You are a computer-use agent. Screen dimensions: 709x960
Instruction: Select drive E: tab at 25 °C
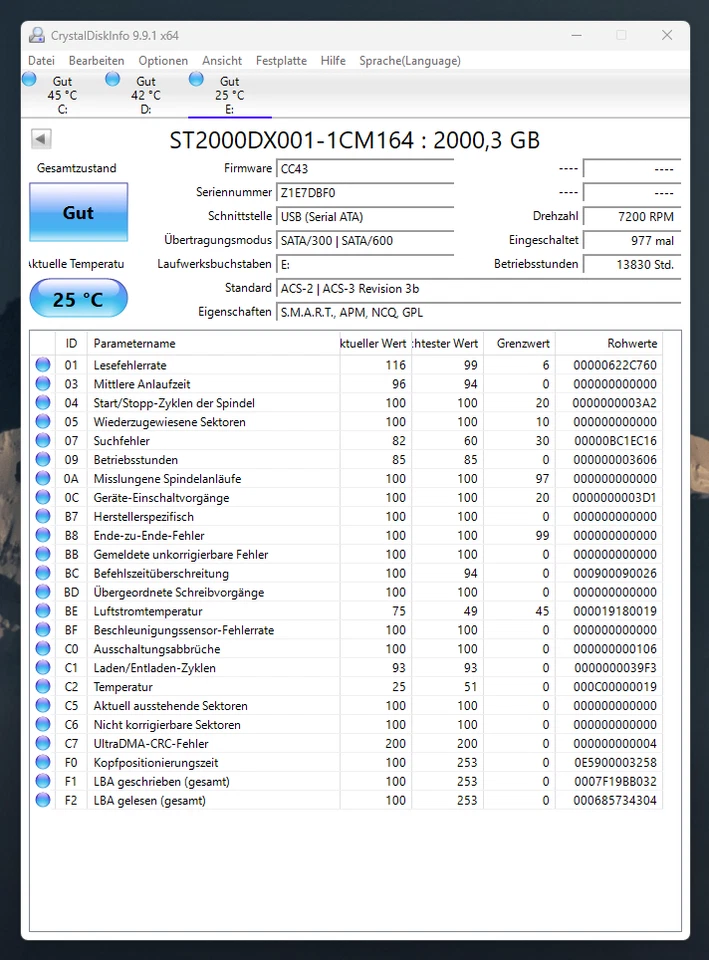[230, 95]
